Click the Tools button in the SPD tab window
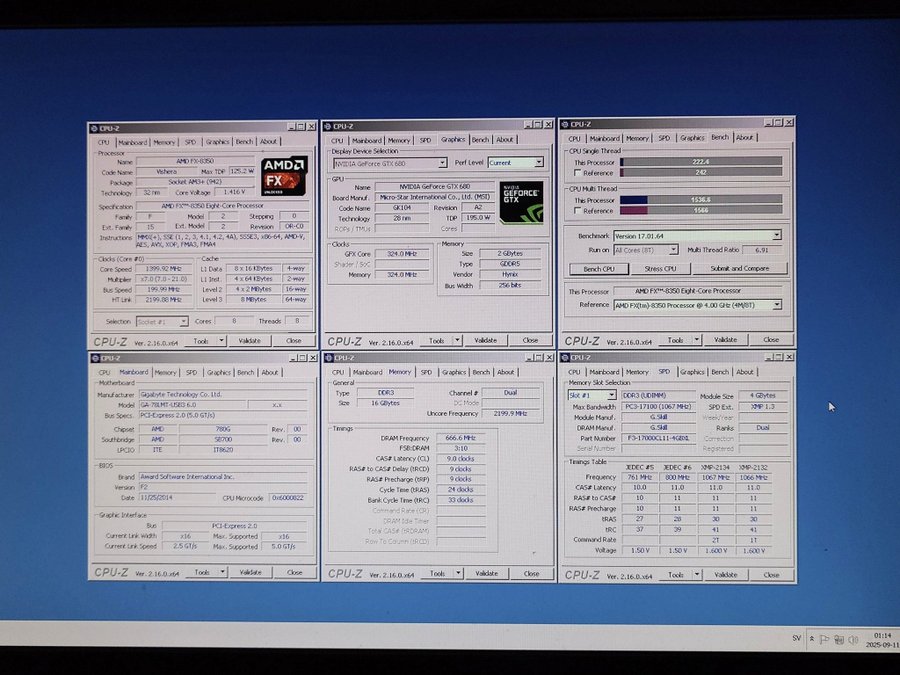 676,575
